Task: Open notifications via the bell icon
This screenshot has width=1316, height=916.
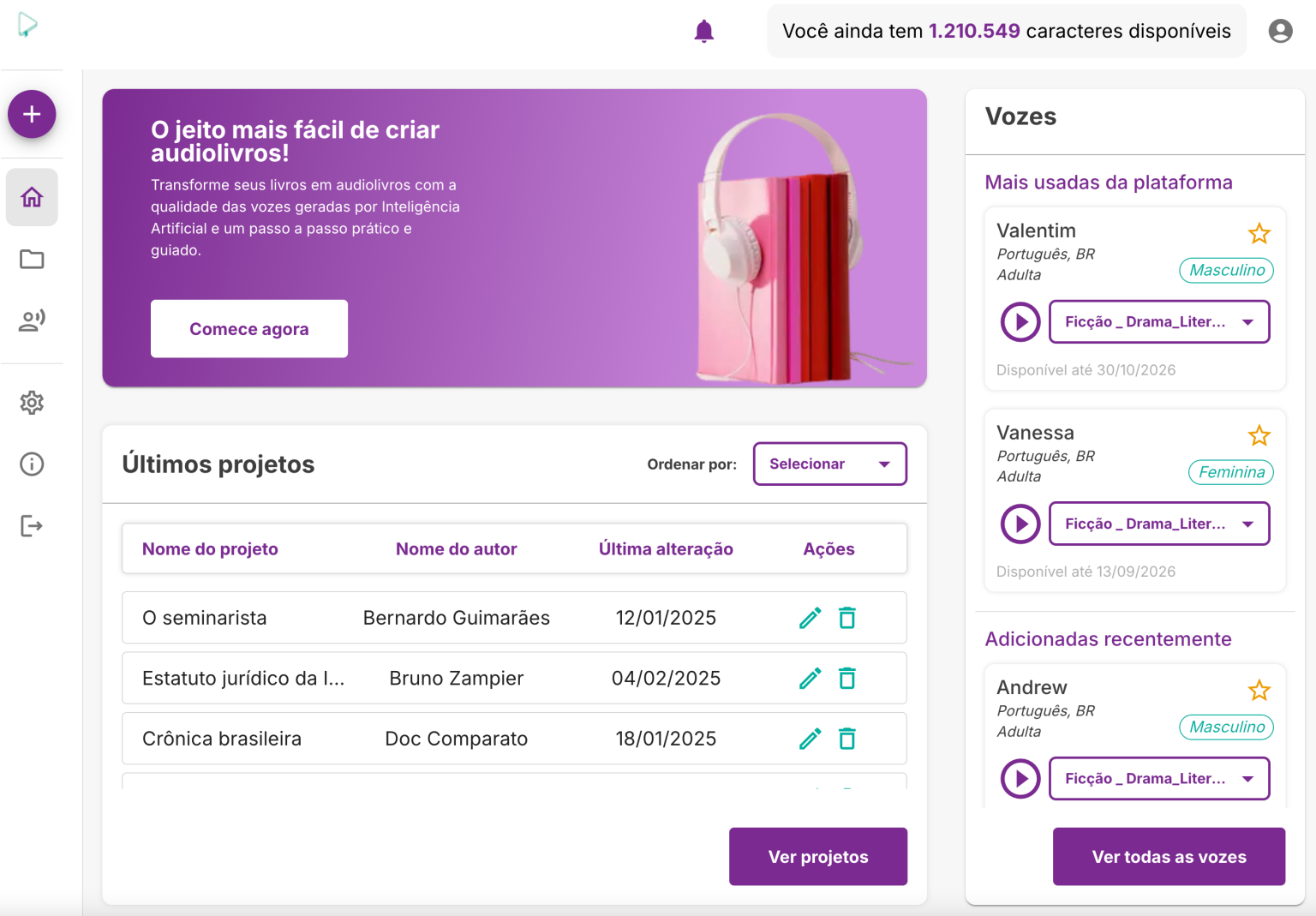Action: tap(704, 30)
